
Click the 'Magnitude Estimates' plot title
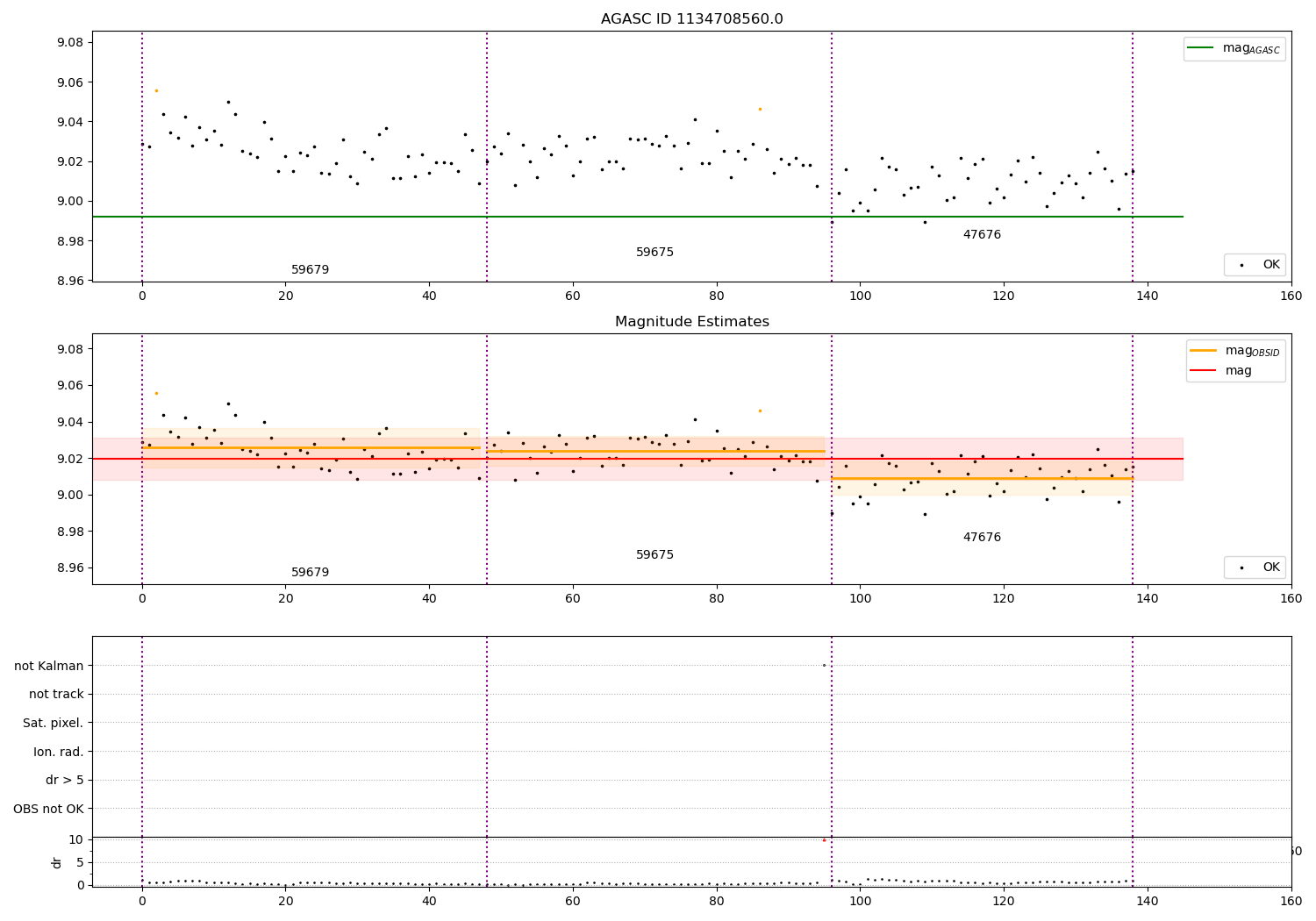(691, 322)
